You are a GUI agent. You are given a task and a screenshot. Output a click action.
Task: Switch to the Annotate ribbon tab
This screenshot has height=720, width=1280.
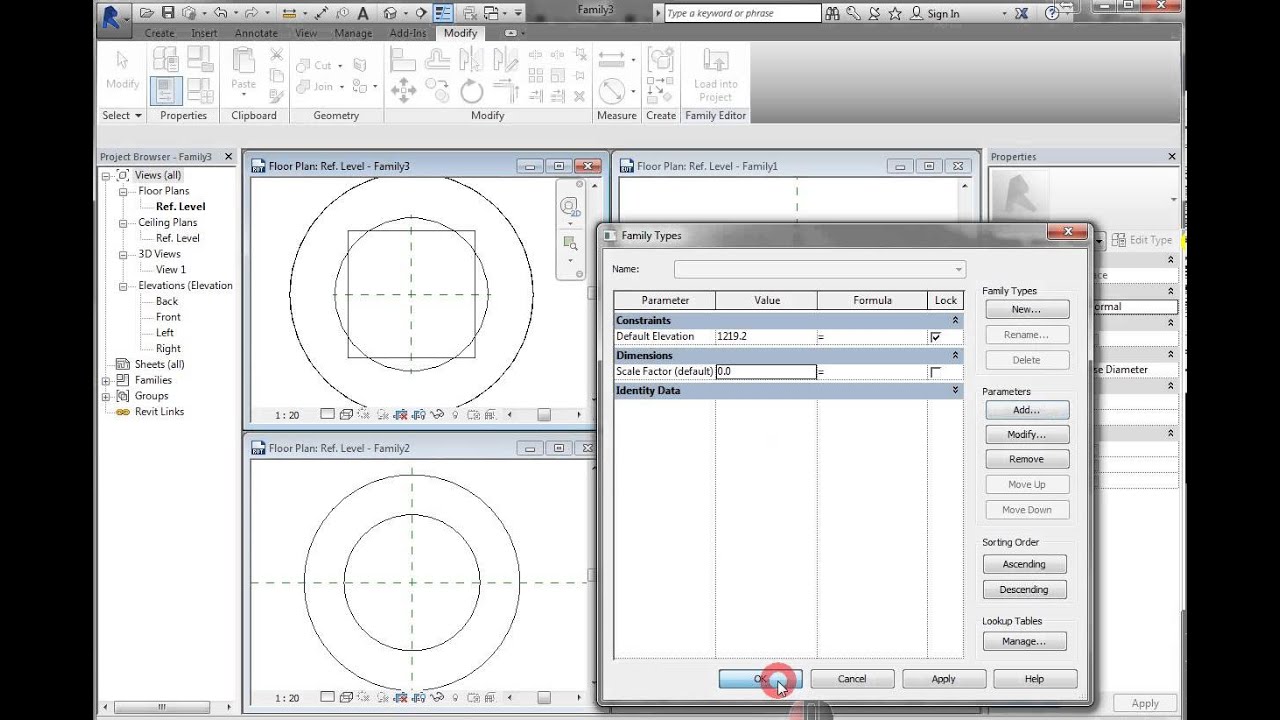pyautogui.click(x=256, y=33)
